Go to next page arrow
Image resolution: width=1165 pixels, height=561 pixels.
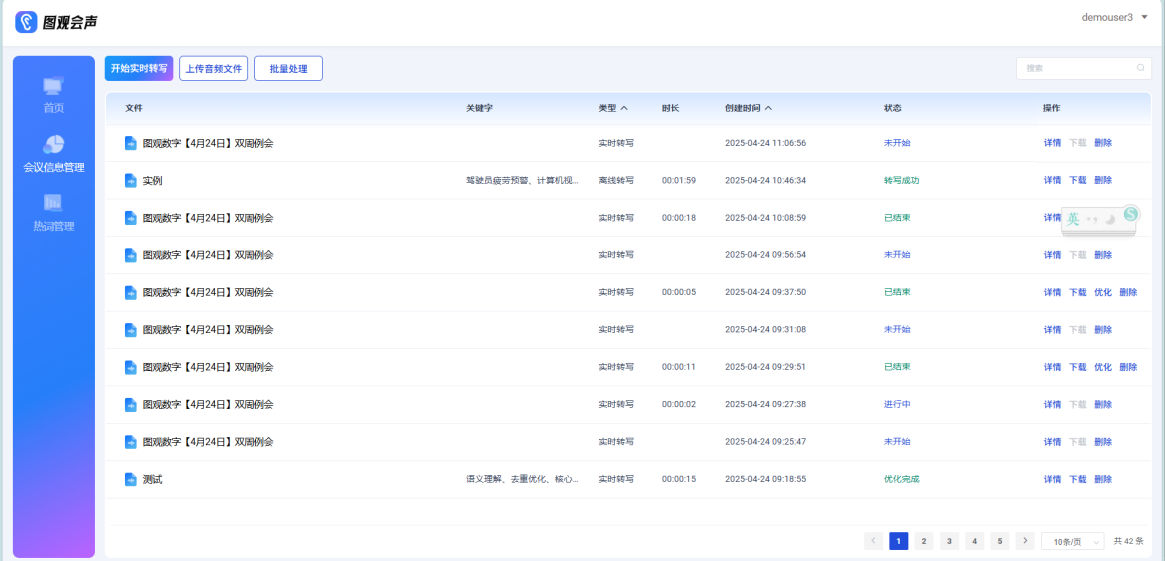click(x=1024, y=541)
